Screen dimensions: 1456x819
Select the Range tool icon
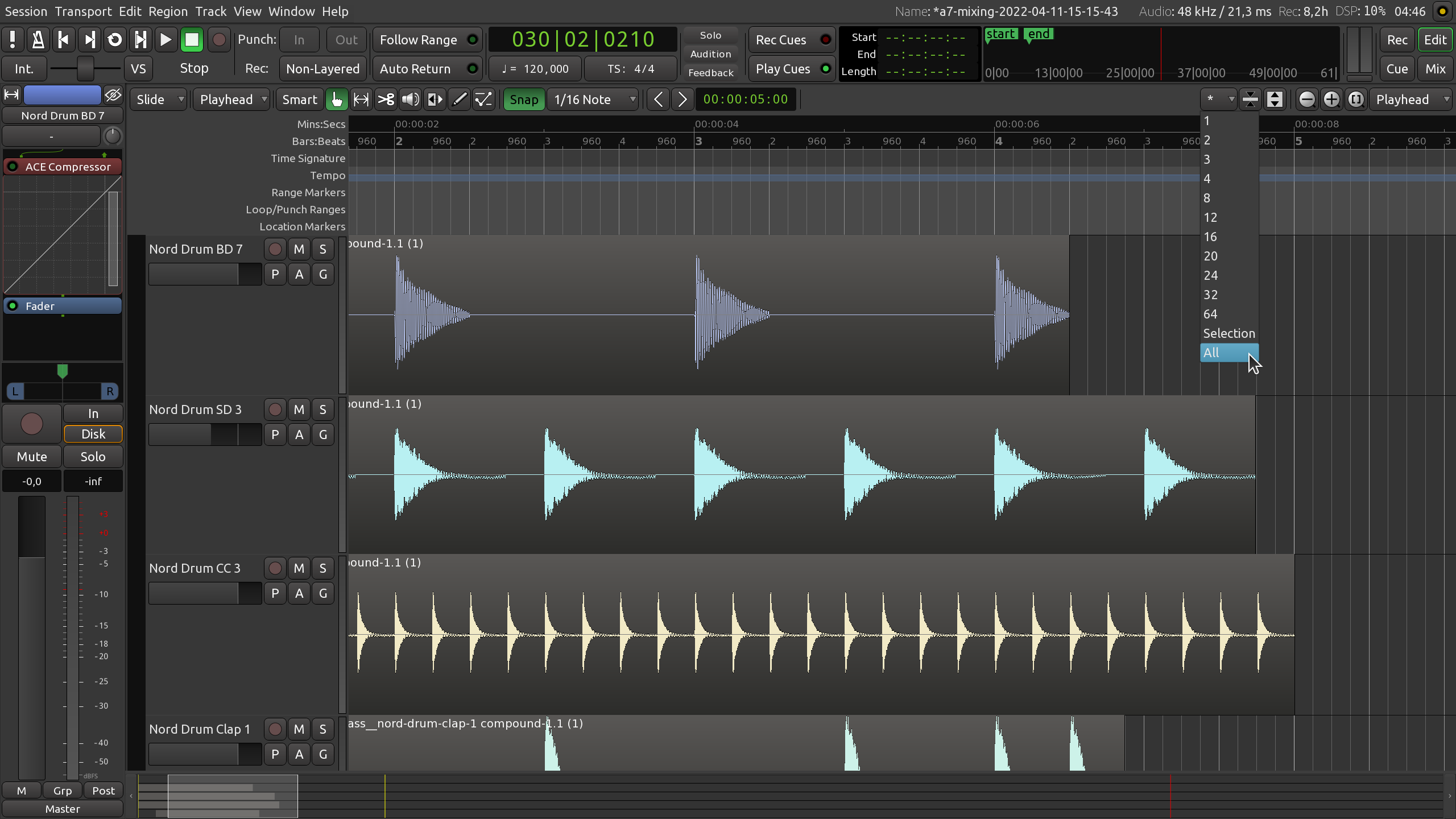pyautogui.click(x=361, y=100)
